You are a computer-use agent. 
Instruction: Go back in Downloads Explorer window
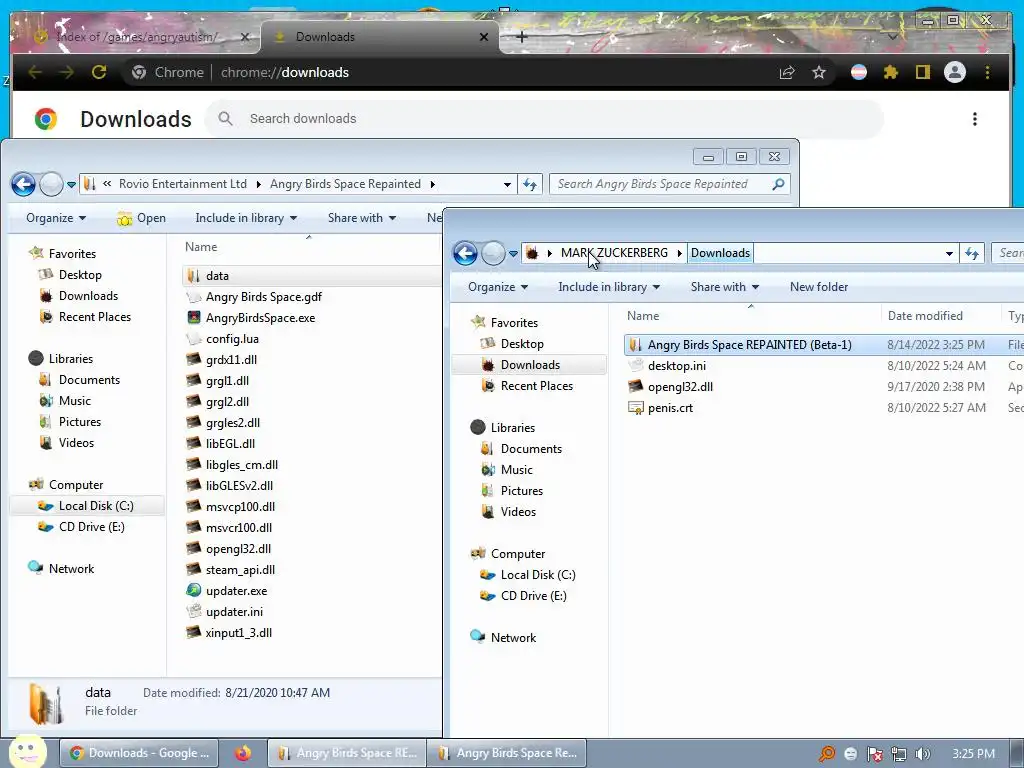(x=465, y=253)
